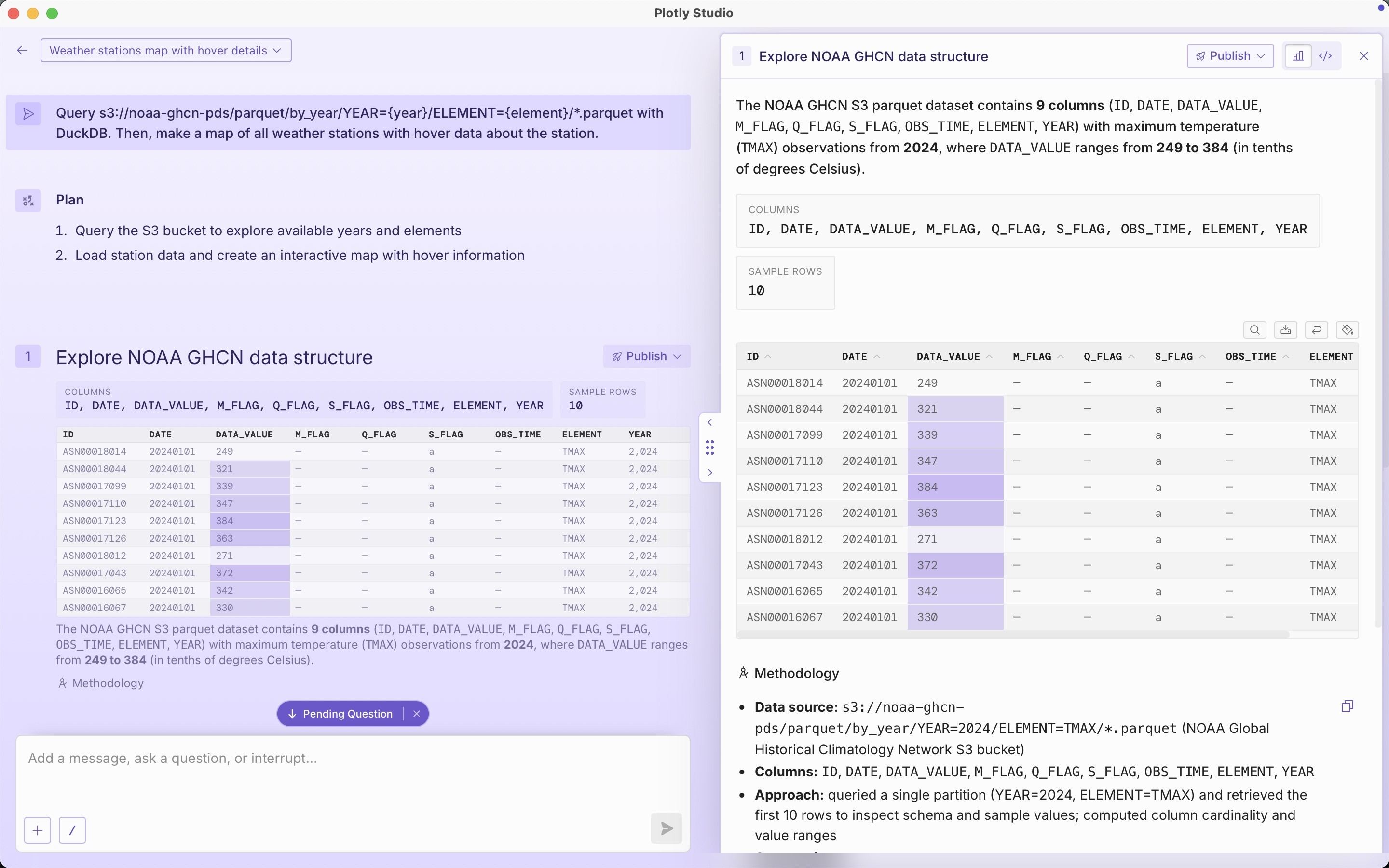Open Publish dropdown in the right panel header
The image size is (1389, 868).
click(x=1230, y=55)
